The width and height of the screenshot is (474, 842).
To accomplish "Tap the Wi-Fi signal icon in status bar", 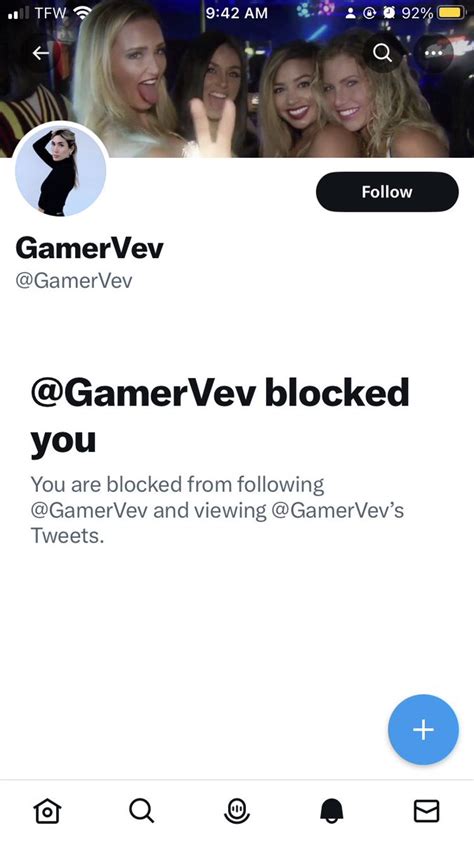I will pyautogui.click(x=82, y=12).
